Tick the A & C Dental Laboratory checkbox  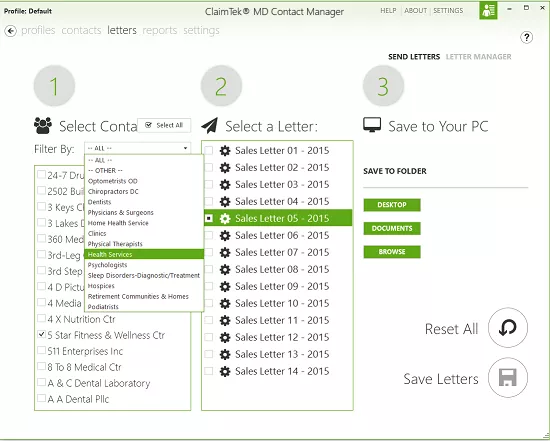(x=41, y=382)
